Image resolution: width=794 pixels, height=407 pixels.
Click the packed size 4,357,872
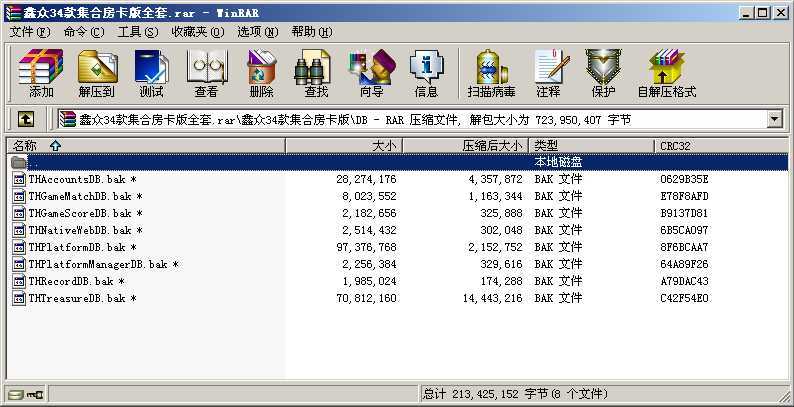tap(495, 179)
